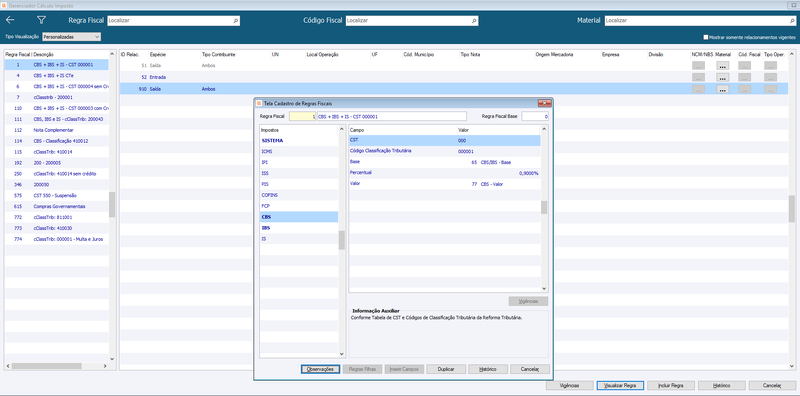Click Histórico button at the window bottom
800x396 pixels.
pos(721,386)
